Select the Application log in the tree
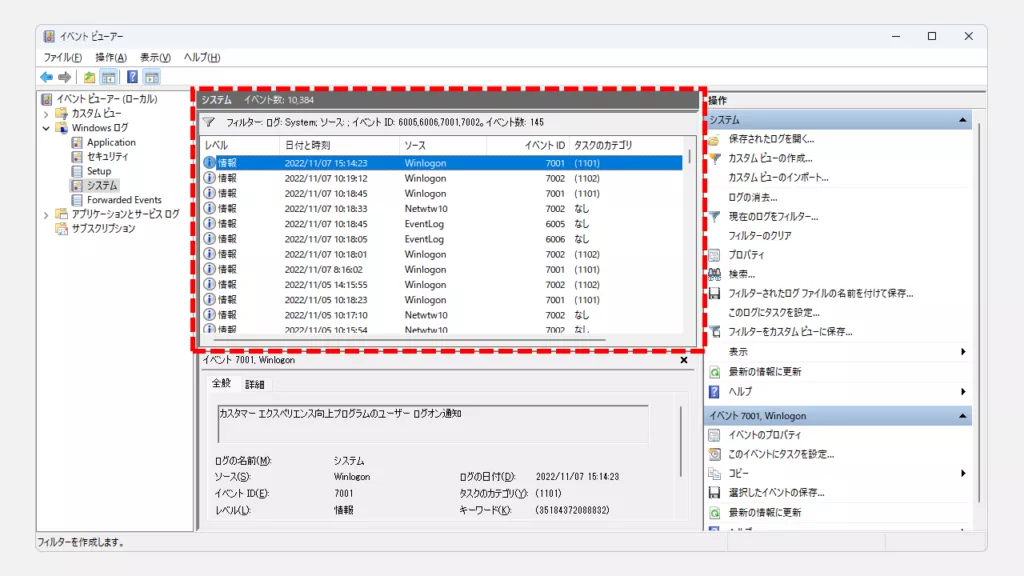 tap(110, 143)
